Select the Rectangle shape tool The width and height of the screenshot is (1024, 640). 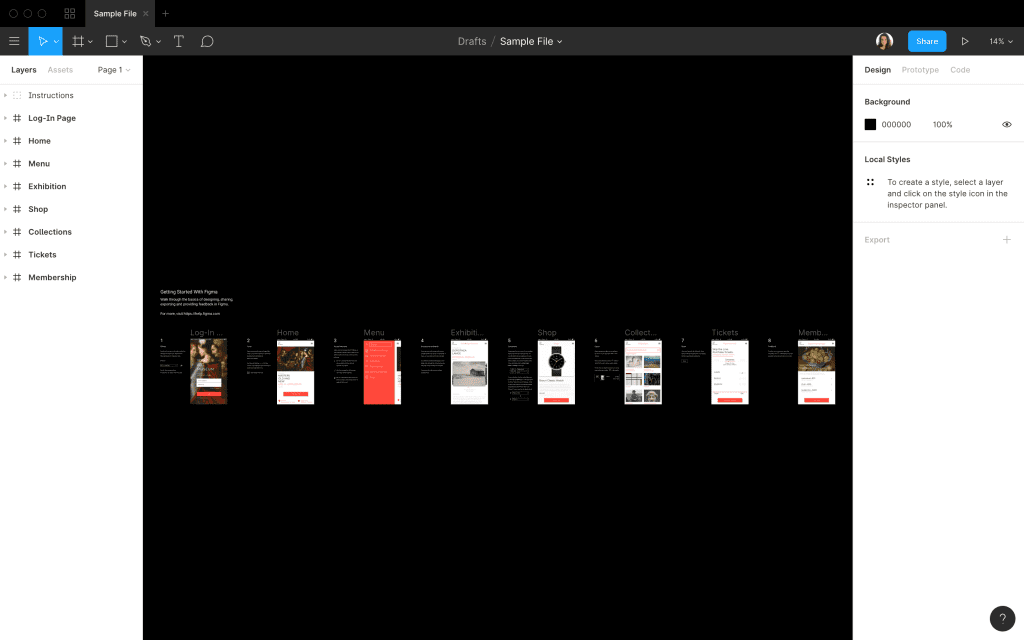[112, 41]
